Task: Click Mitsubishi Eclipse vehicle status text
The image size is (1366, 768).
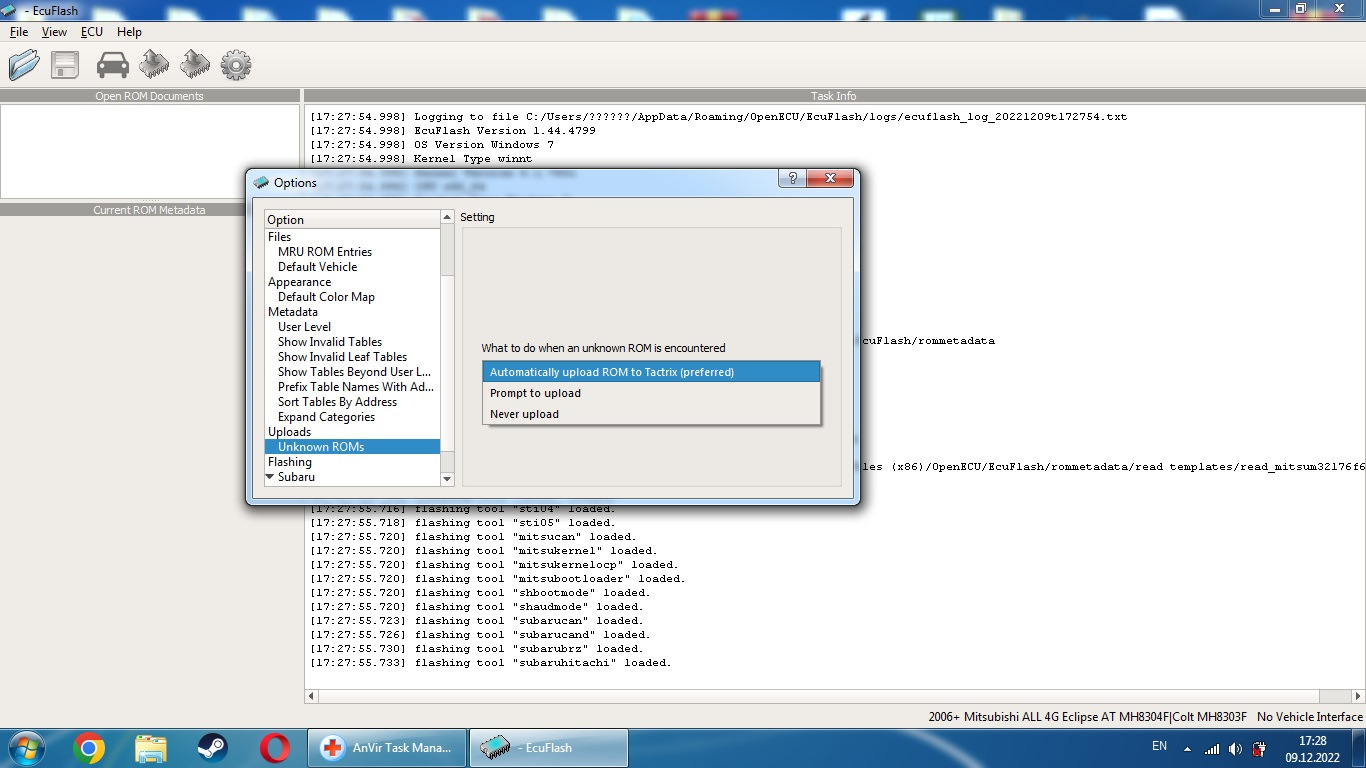Action: click(1088, 717)
